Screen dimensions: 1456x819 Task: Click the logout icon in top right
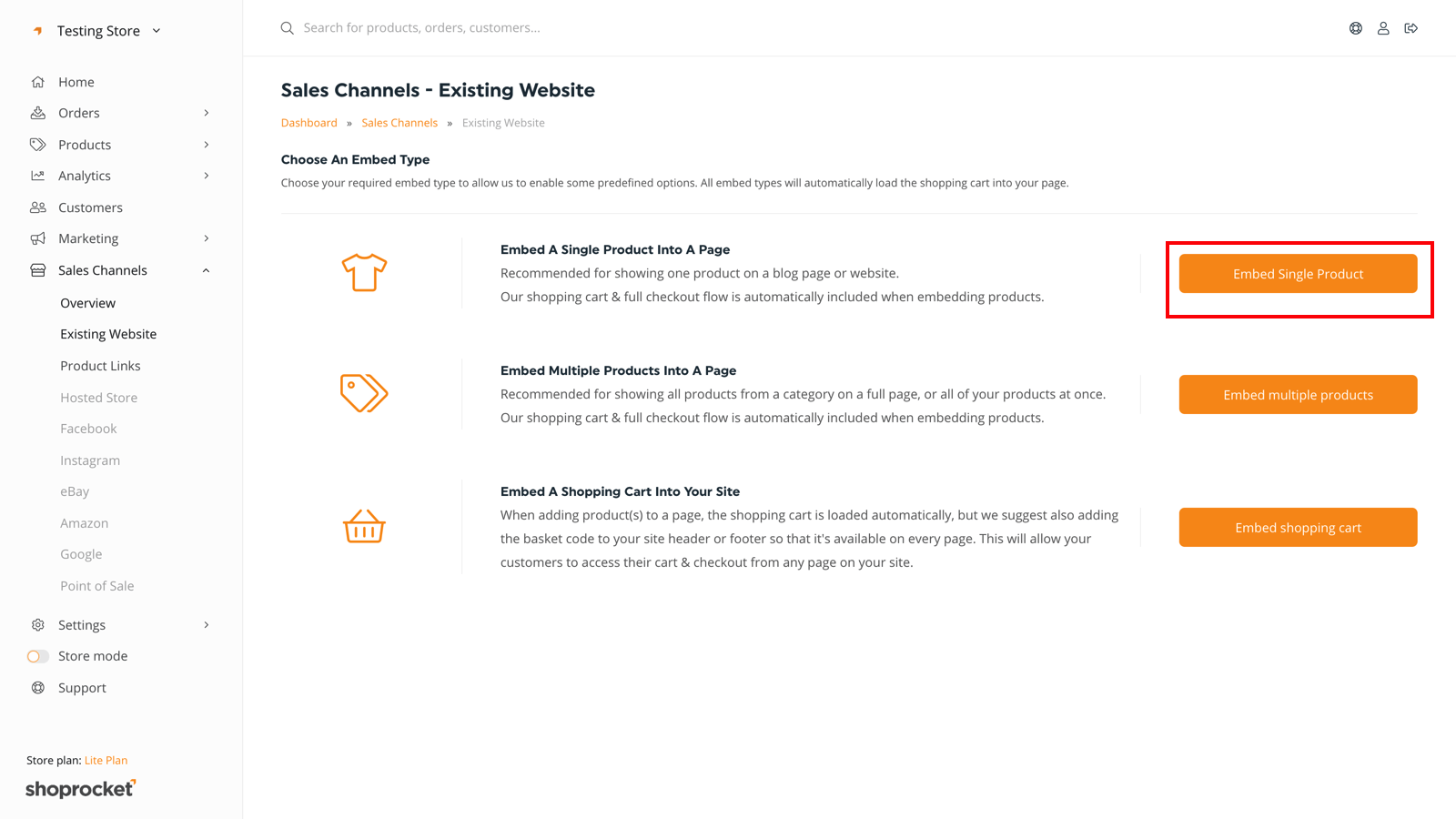point(1411,28)
